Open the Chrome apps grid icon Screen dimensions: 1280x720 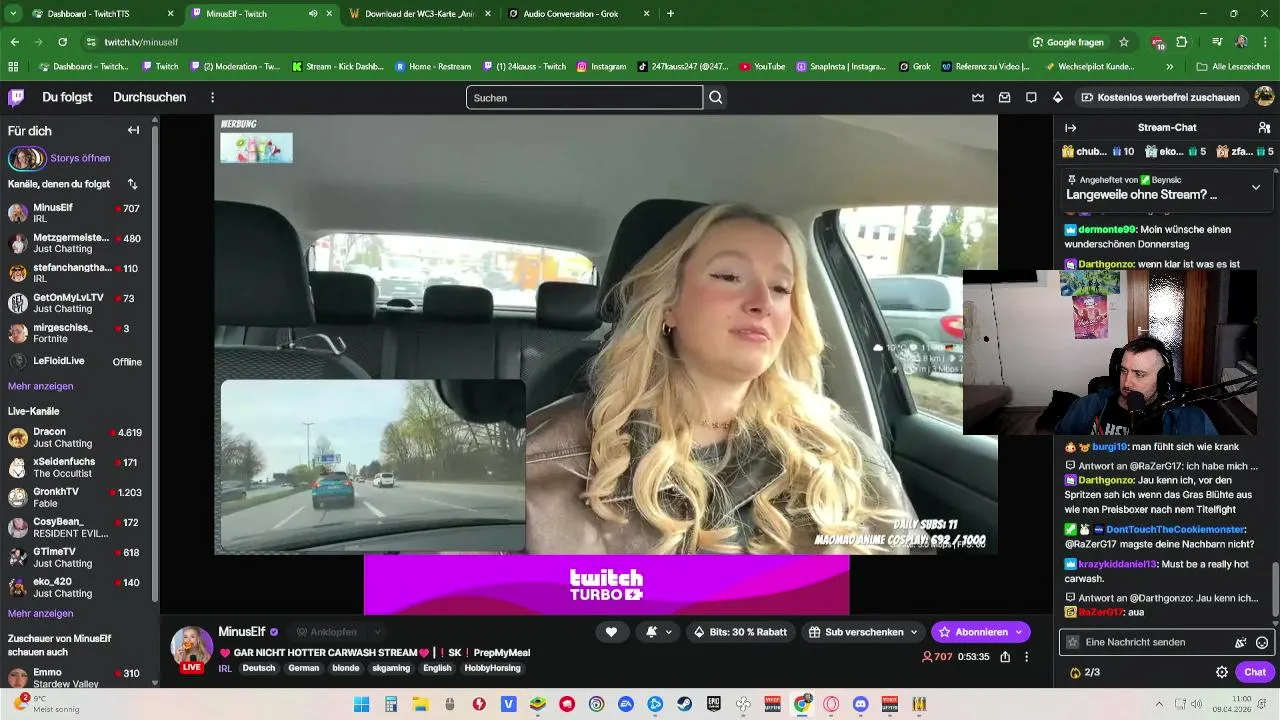coord(13,67)
